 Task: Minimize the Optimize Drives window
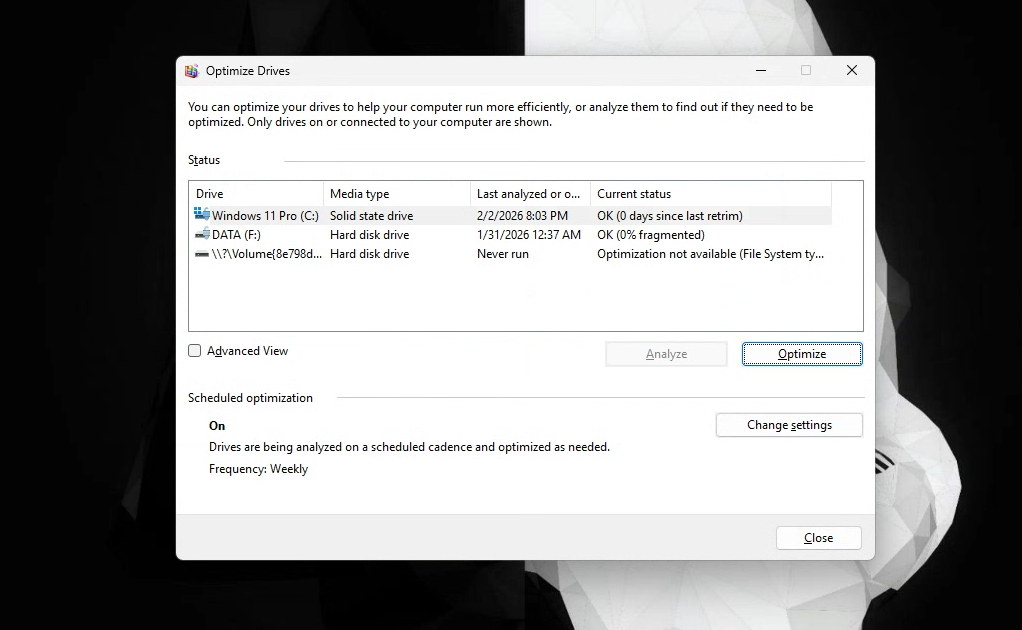click(762, 71)
